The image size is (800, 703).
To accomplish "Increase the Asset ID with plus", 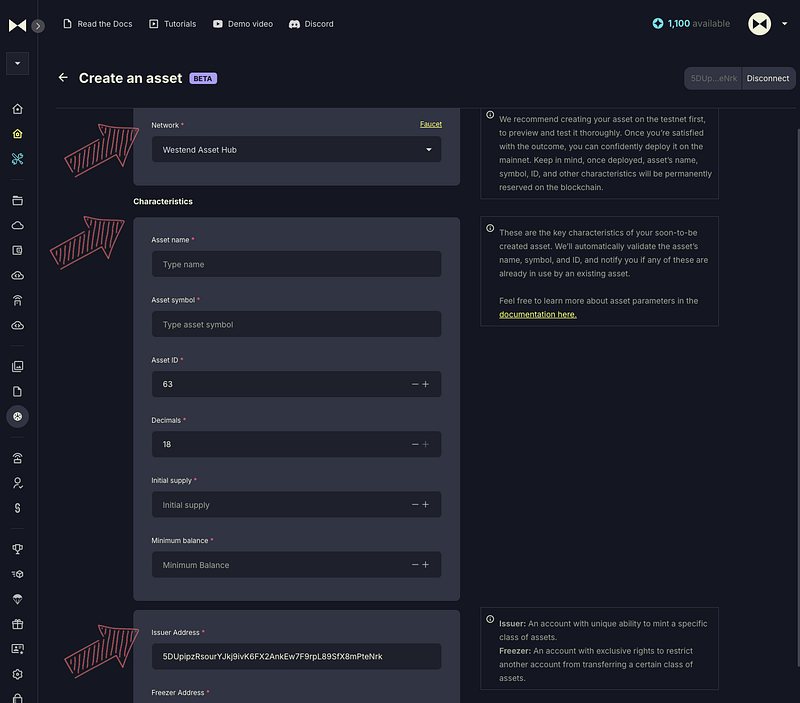I will (x=426, y=384).
